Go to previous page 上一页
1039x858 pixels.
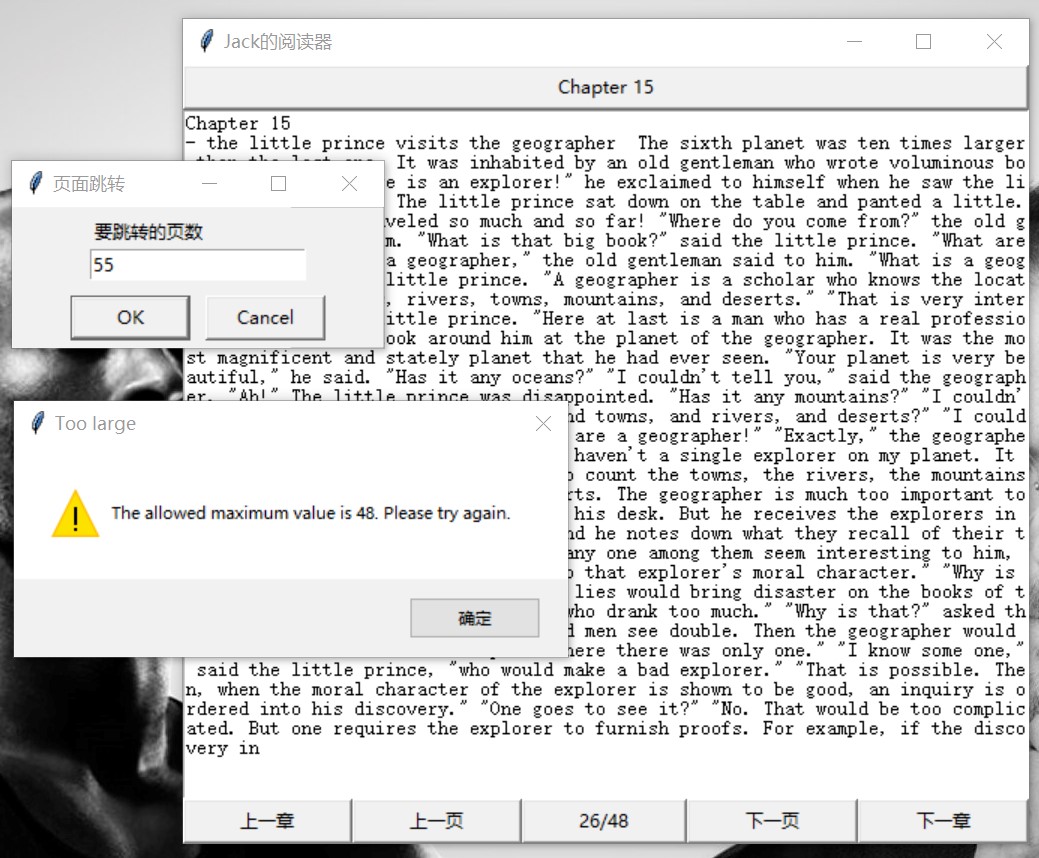point(436,821)
